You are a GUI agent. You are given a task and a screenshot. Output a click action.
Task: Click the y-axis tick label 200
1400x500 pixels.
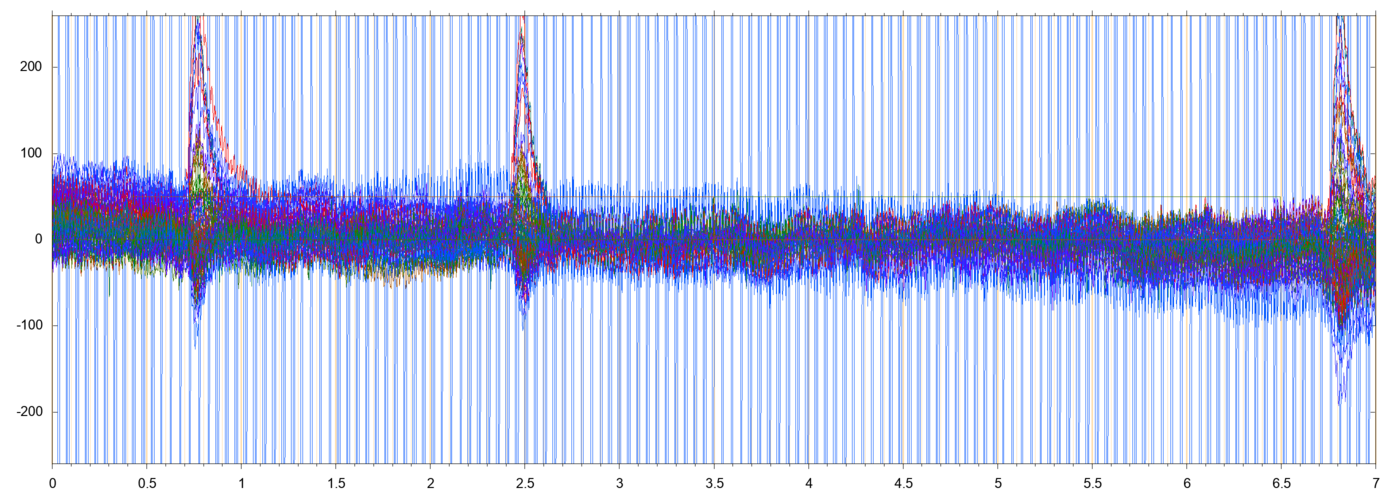pyautogui.click(x=32, y=67)
